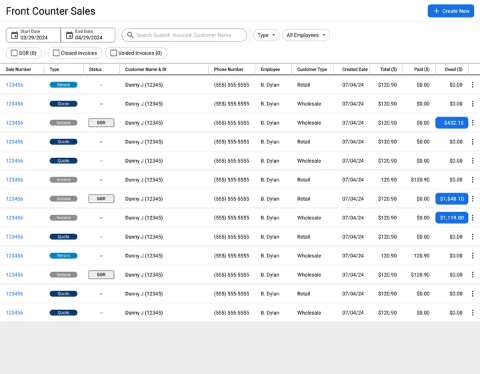Expand the All Employees dropdown
Viewport: 480px width, 374px height.
tap(306, 35)
